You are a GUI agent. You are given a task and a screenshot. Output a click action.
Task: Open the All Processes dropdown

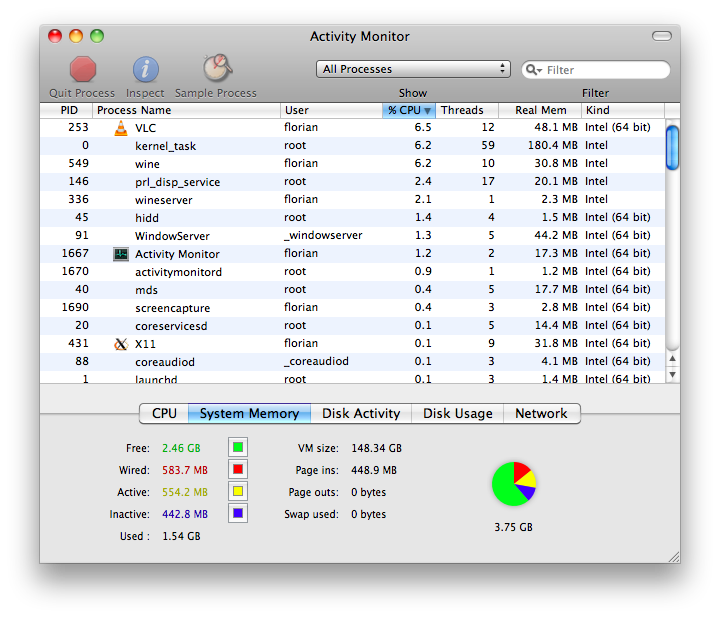(413, 69)
